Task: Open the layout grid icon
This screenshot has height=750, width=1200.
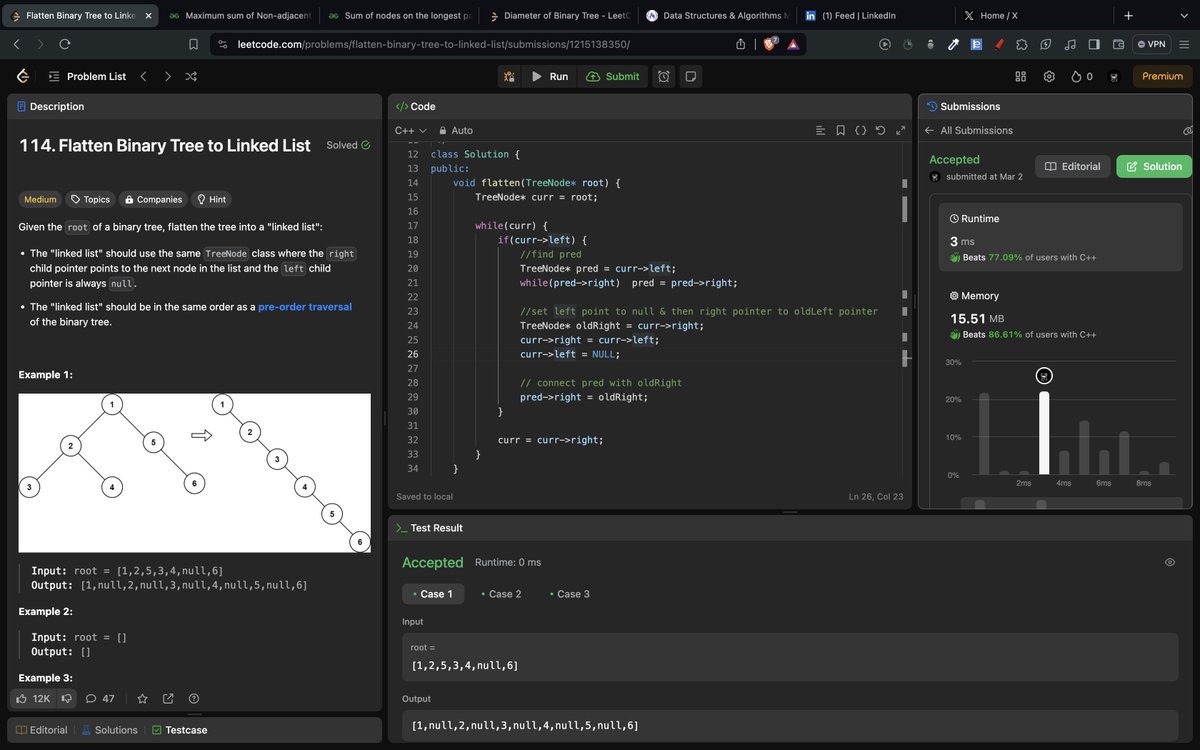Action: [x=1021, y=76]
